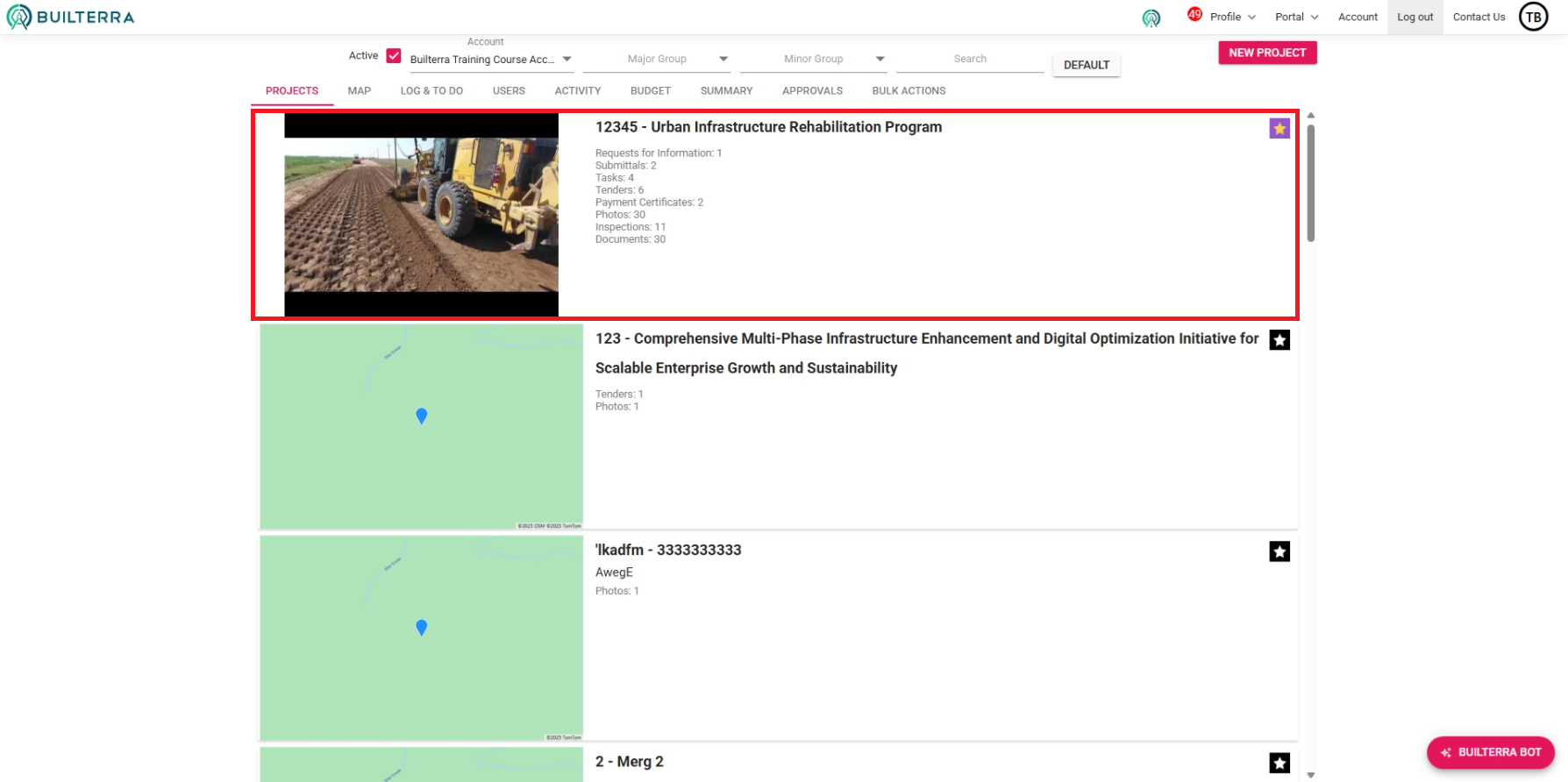Open the Budget tab
The width and height of the screenshot is (1568, 782).
(x=651, y=91)
